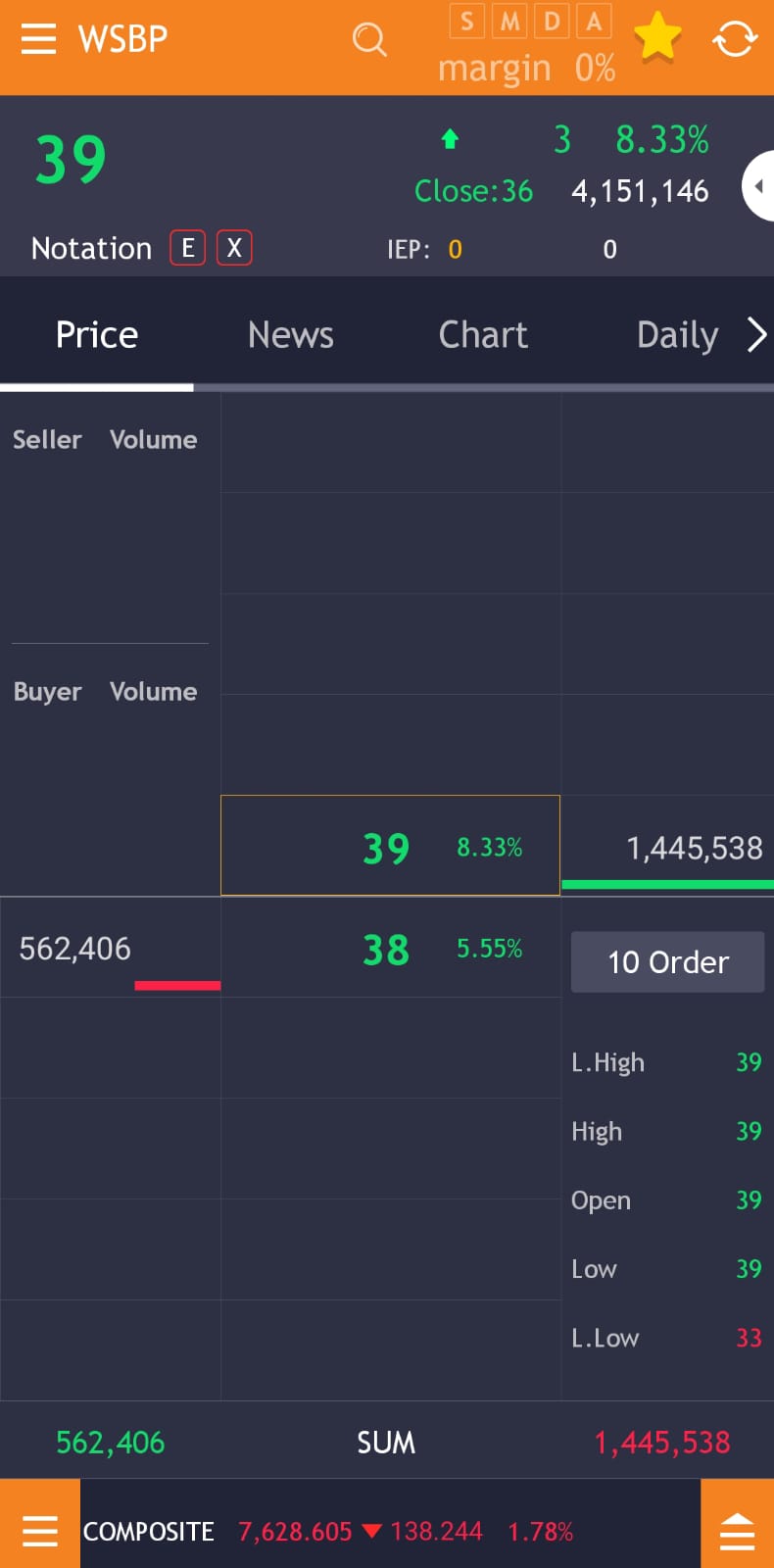The image size is (774, 1568).
Task: Select the 39 offer price row
Action: point(390,847)
